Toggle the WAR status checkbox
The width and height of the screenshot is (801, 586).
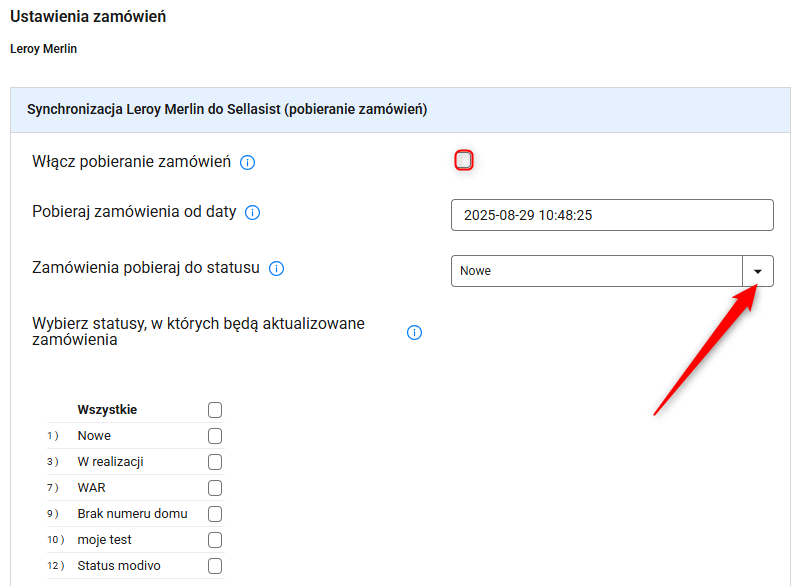tap(215, 488)
